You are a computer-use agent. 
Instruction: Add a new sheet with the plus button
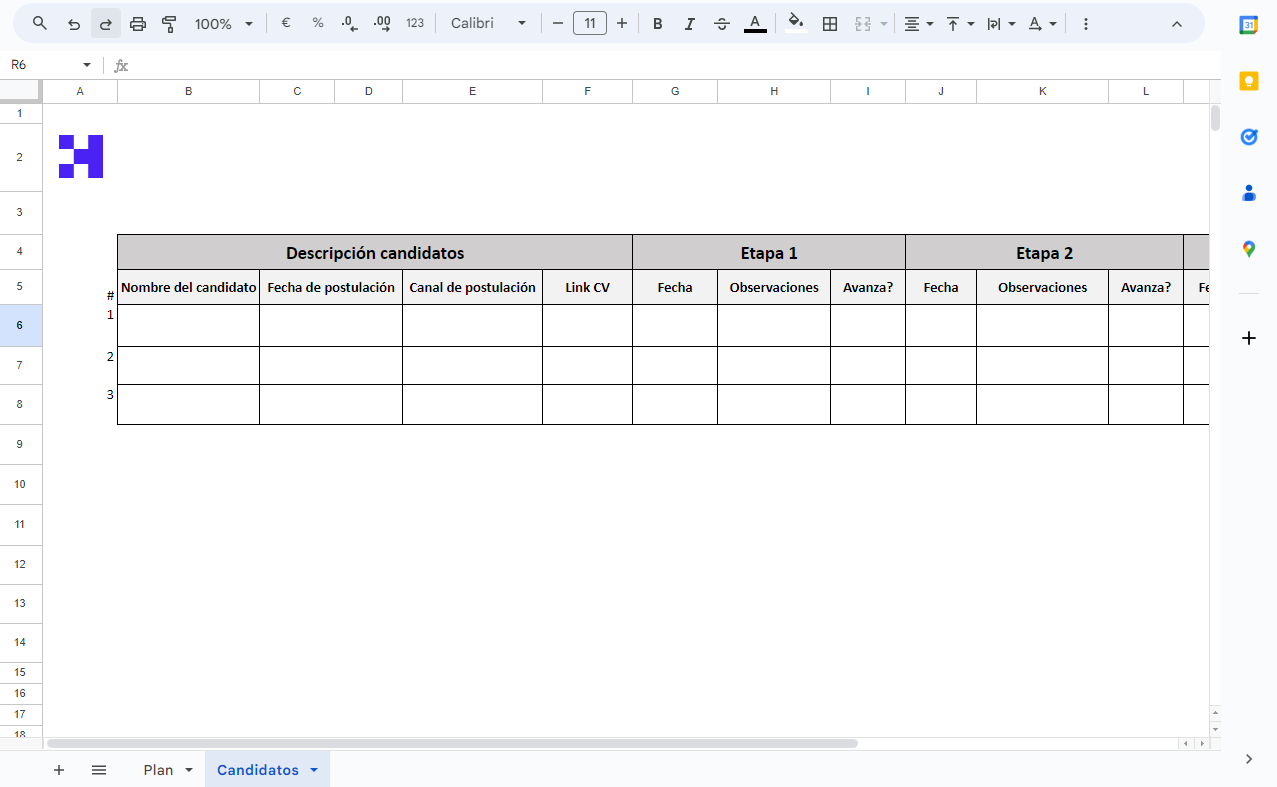click(59, 769)
